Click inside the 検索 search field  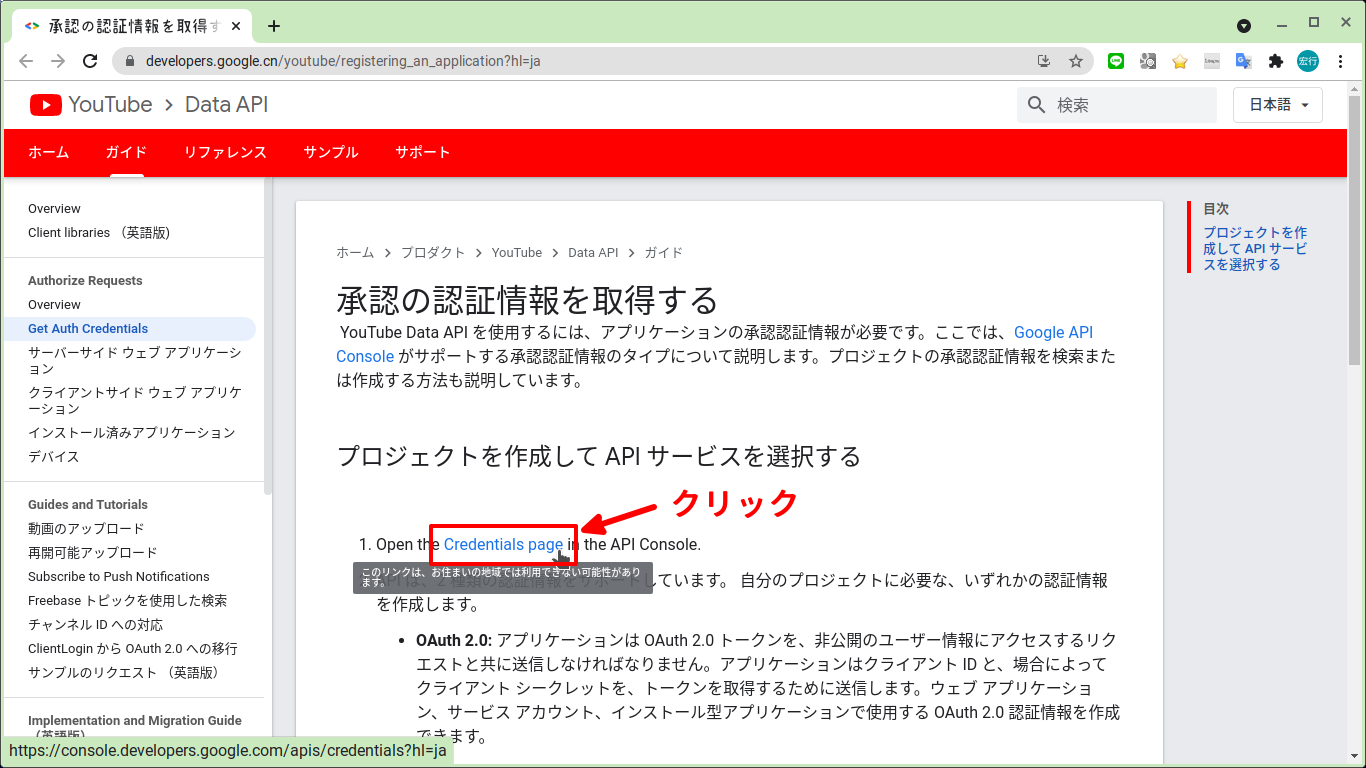click(1120, 104)
